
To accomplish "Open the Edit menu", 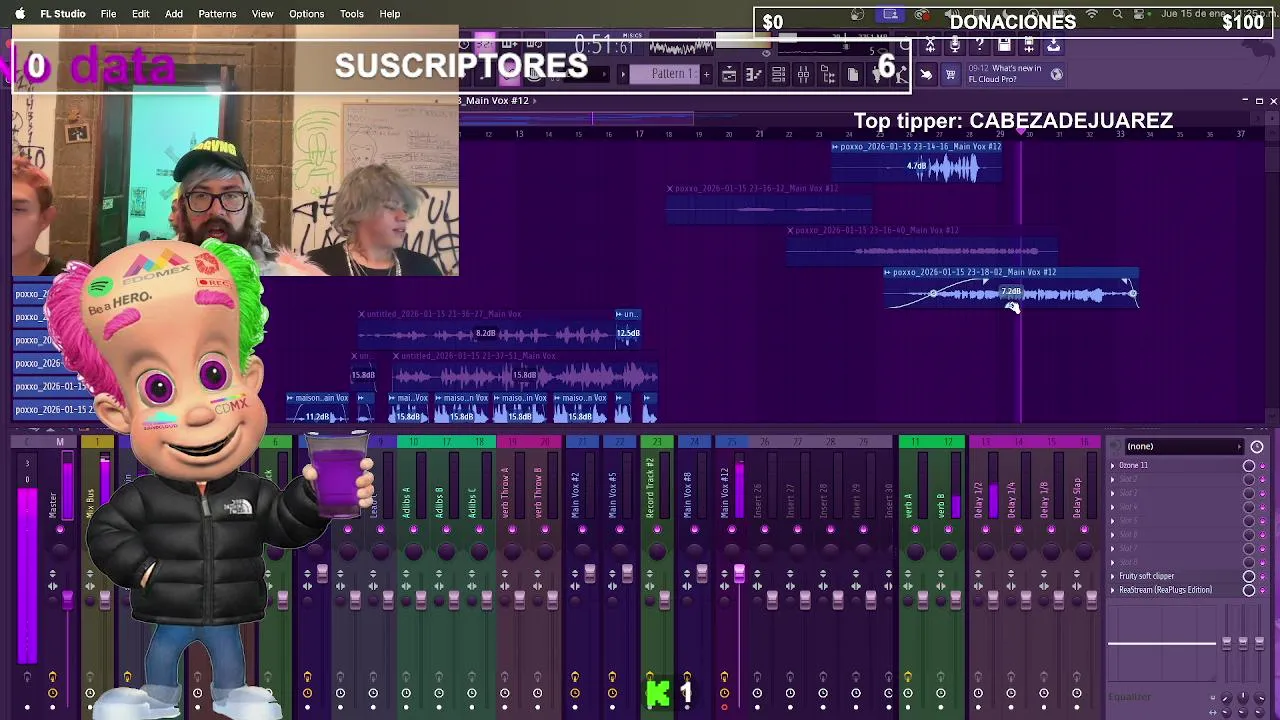I will (140, 14).
